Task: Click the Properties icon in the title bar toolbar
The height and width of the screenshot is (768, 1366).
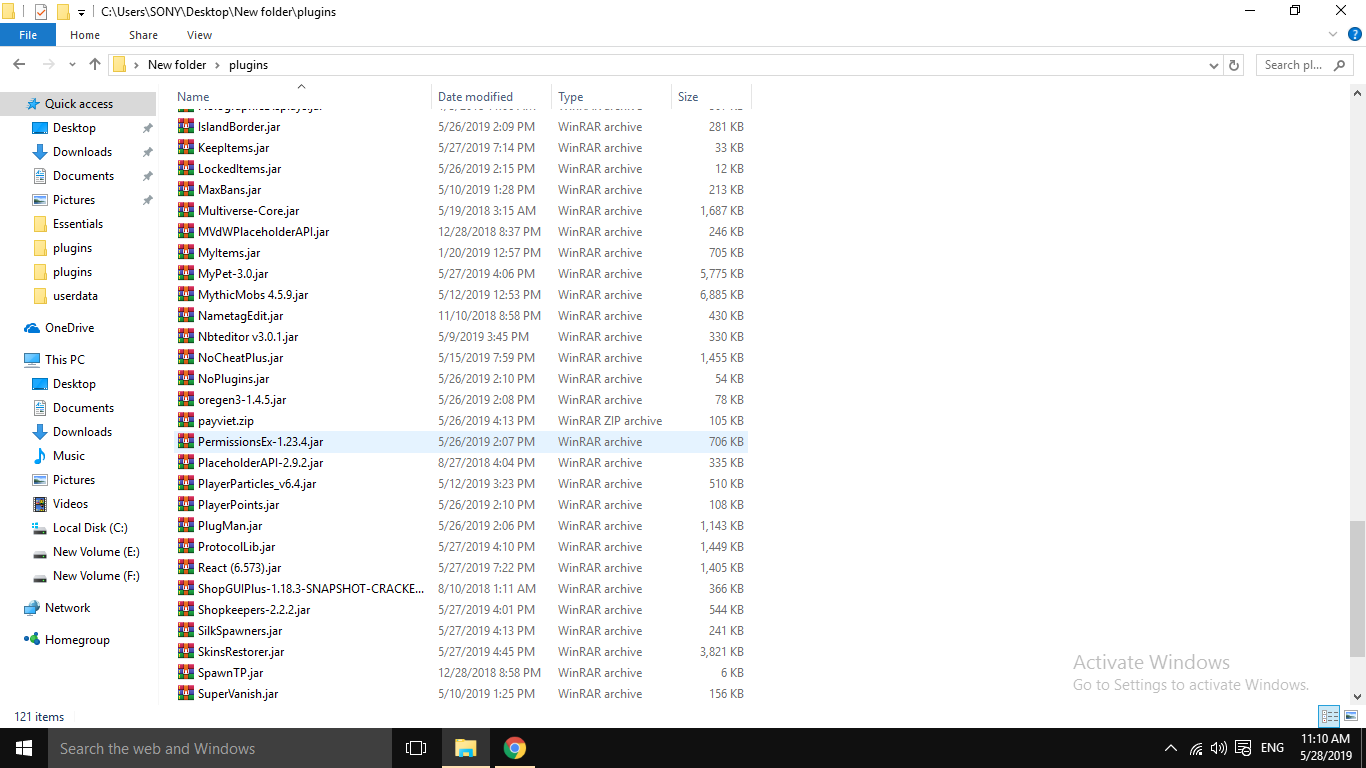Action: tap(41, 12)
